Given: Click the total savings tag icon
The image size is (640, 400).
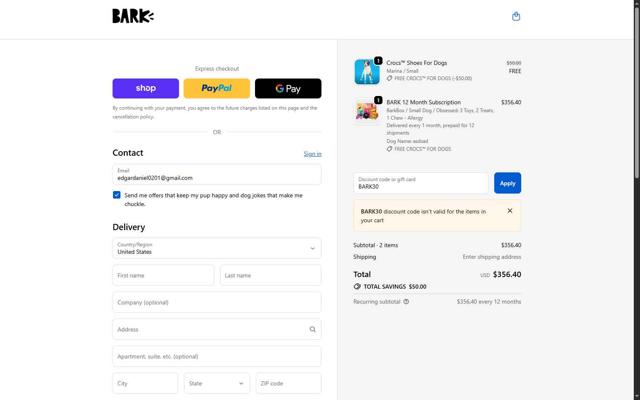Looking at the screenshot, I should 357,287.
